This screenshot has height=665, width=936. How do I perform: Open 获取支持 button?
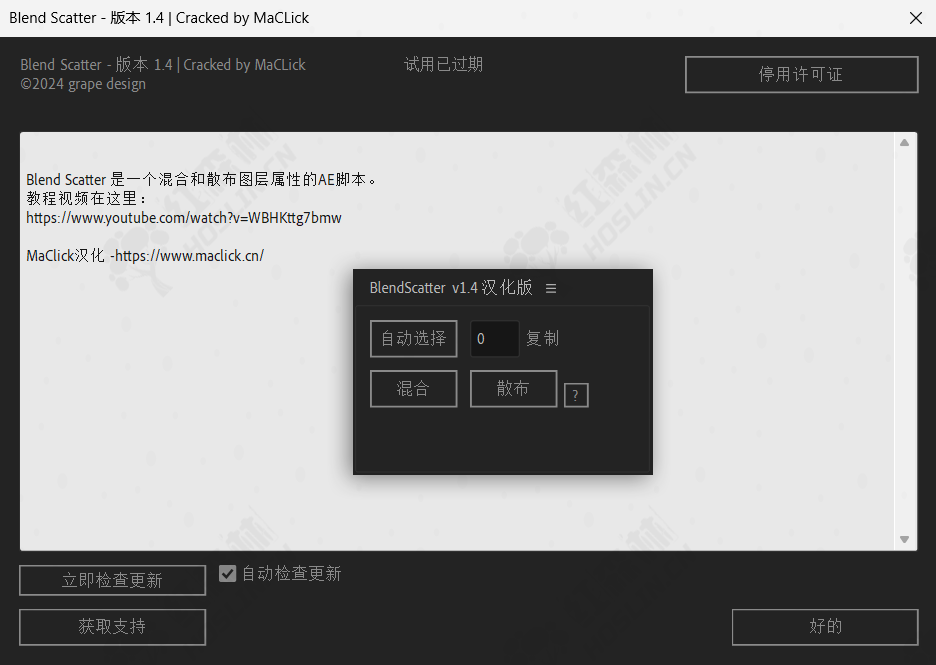coord(112,627)
